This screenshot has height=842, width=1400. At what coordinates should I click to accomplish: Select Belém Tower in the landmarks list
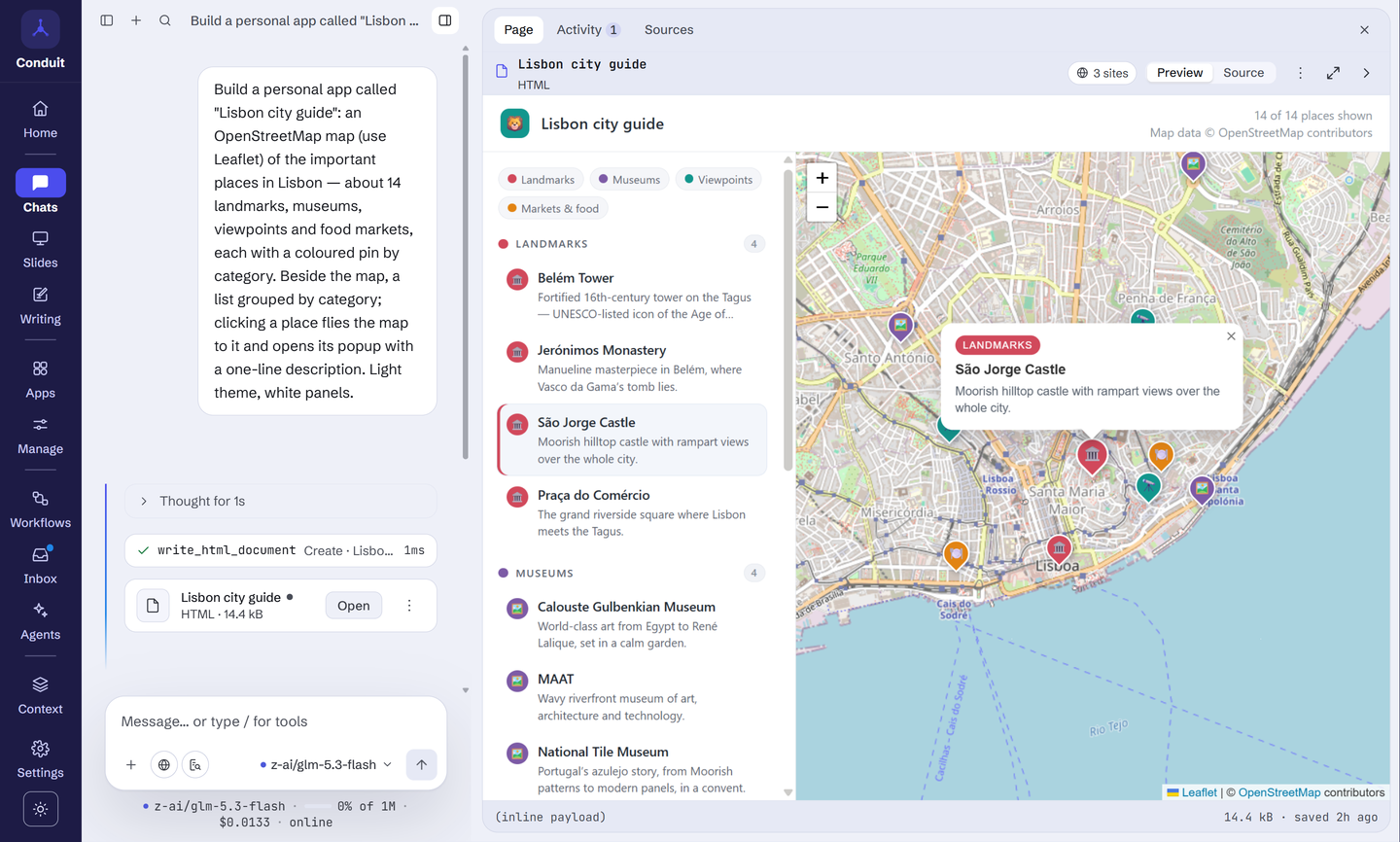coord(632,296)
